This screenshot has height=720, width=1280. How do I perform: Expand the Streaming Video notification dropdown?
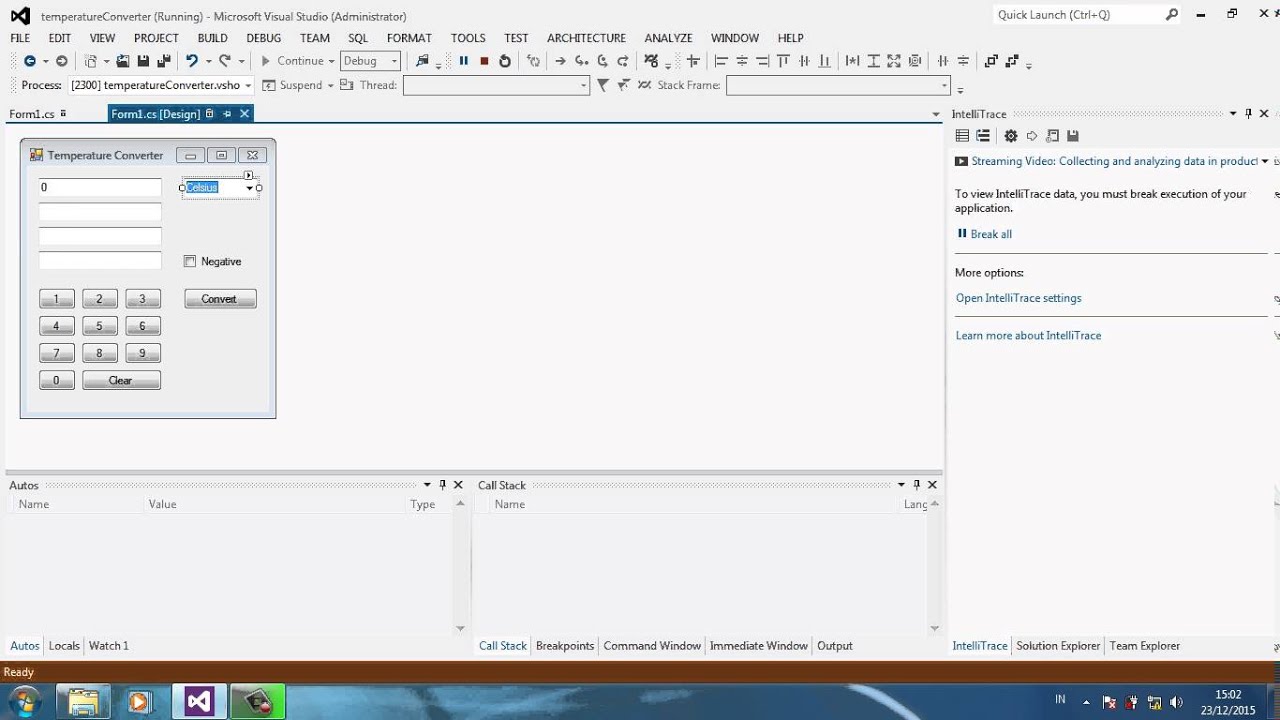pyautogui.click(x=1264, y=161)
